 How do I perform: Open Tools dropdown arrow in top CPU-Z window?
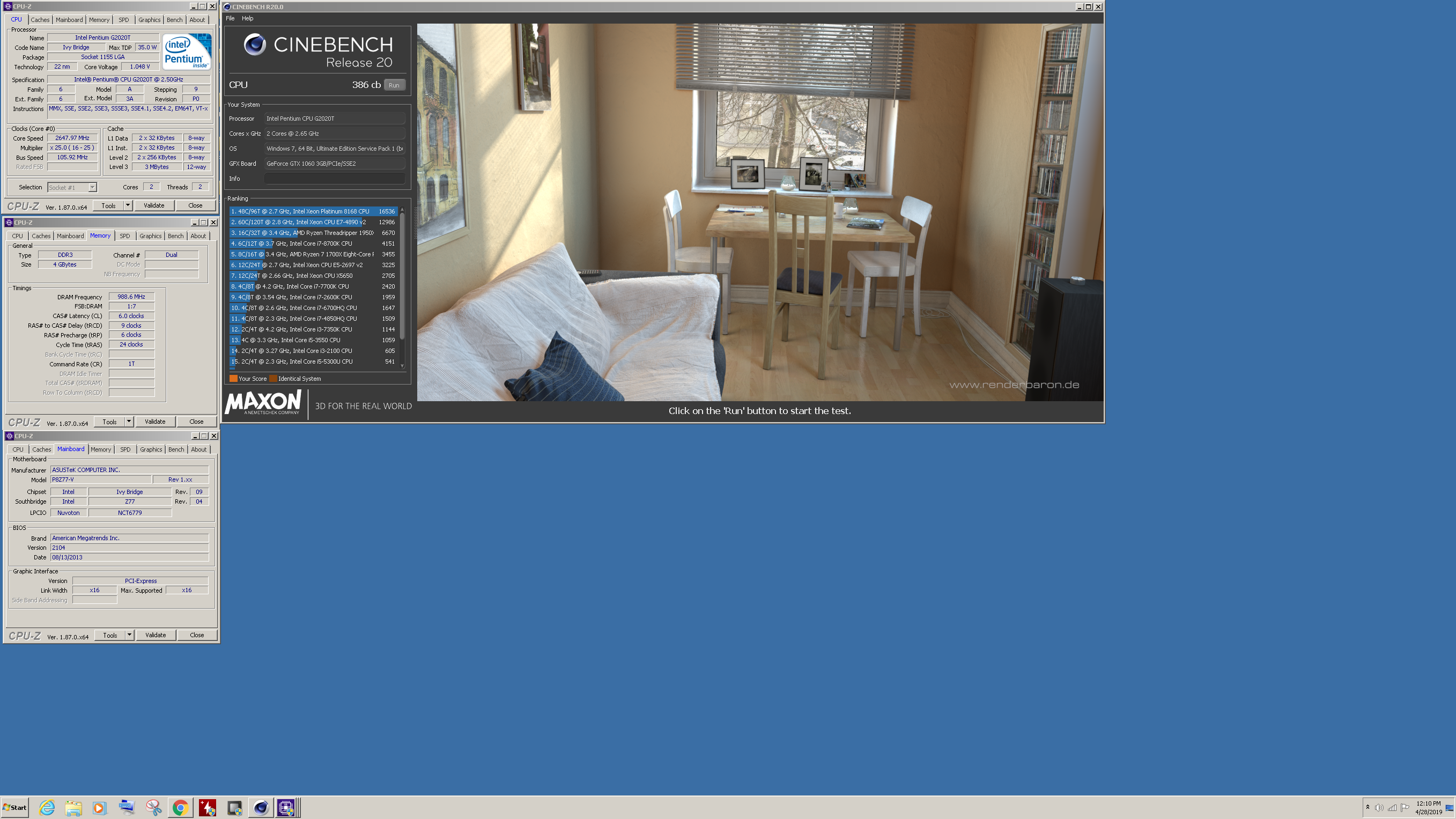[x=128, y=205]
